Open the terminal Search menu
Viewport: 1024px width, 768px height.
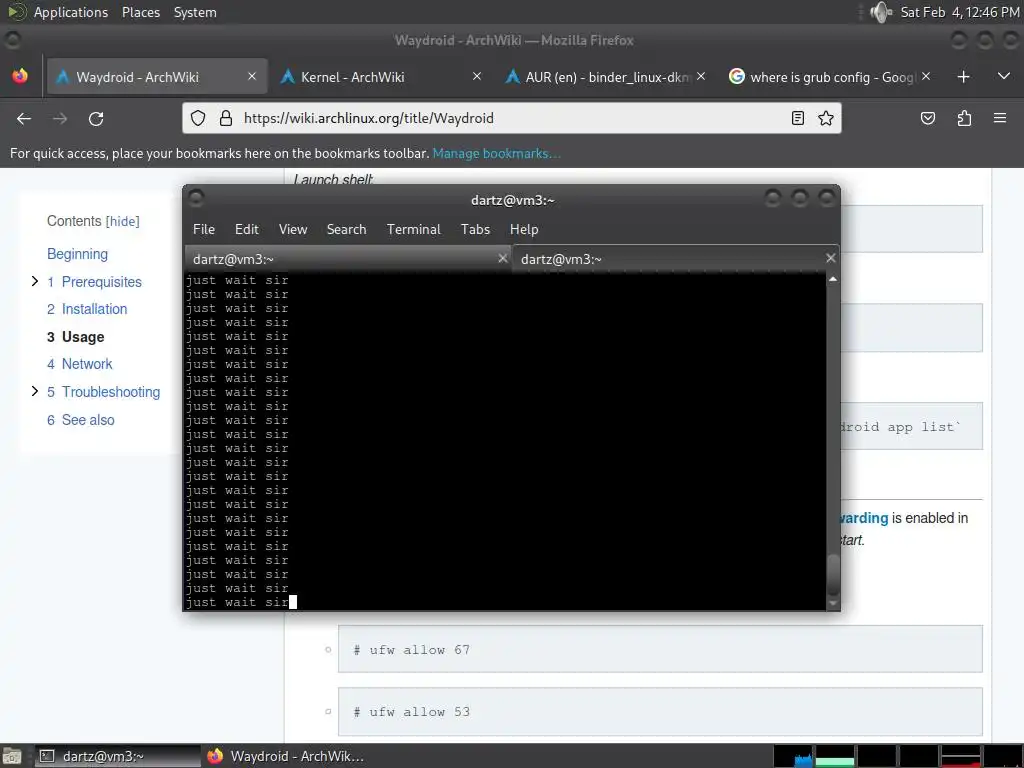point(346,229)
